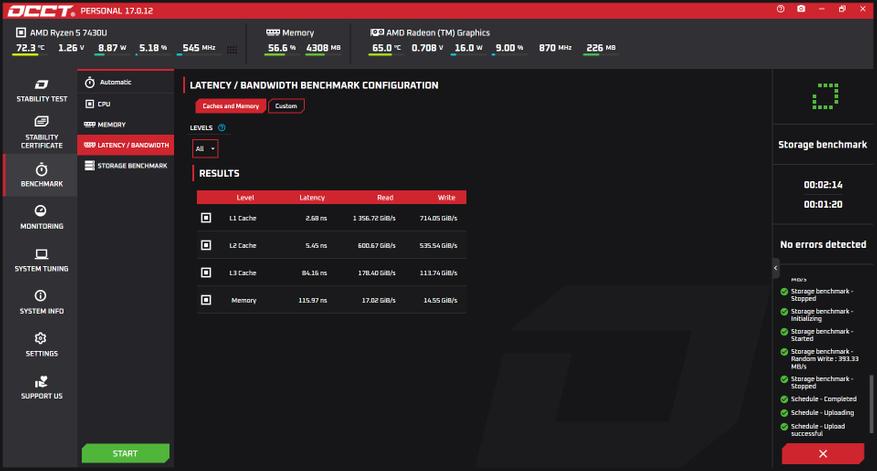This screenshot has width=877, height=471.
Task: Open the System Tuning section
Action: [41, 260]
